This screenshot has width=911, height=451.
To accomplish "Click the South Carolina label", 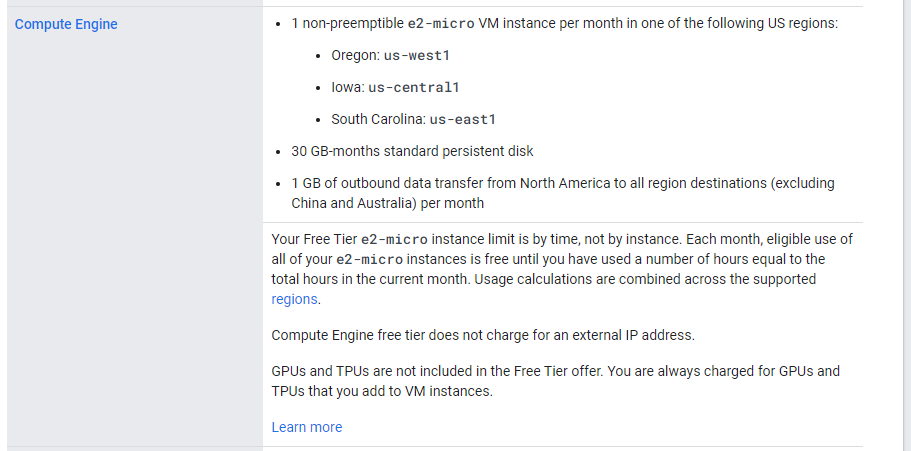I will tap(378, 120).
